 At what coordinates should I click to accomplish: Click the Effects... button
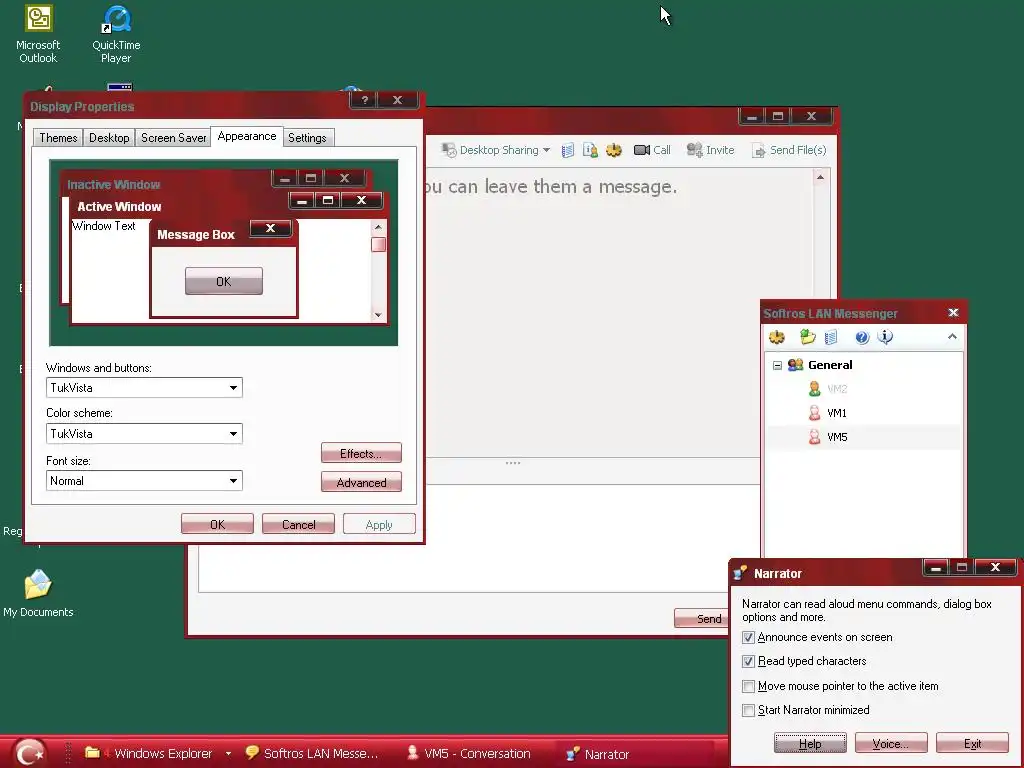point(361,453)
